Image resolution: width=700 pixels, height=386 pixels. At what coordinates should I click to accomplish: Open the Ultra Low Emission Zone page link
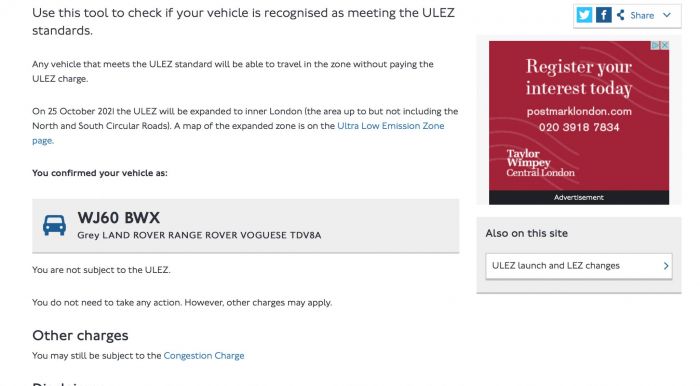[238, 133]
